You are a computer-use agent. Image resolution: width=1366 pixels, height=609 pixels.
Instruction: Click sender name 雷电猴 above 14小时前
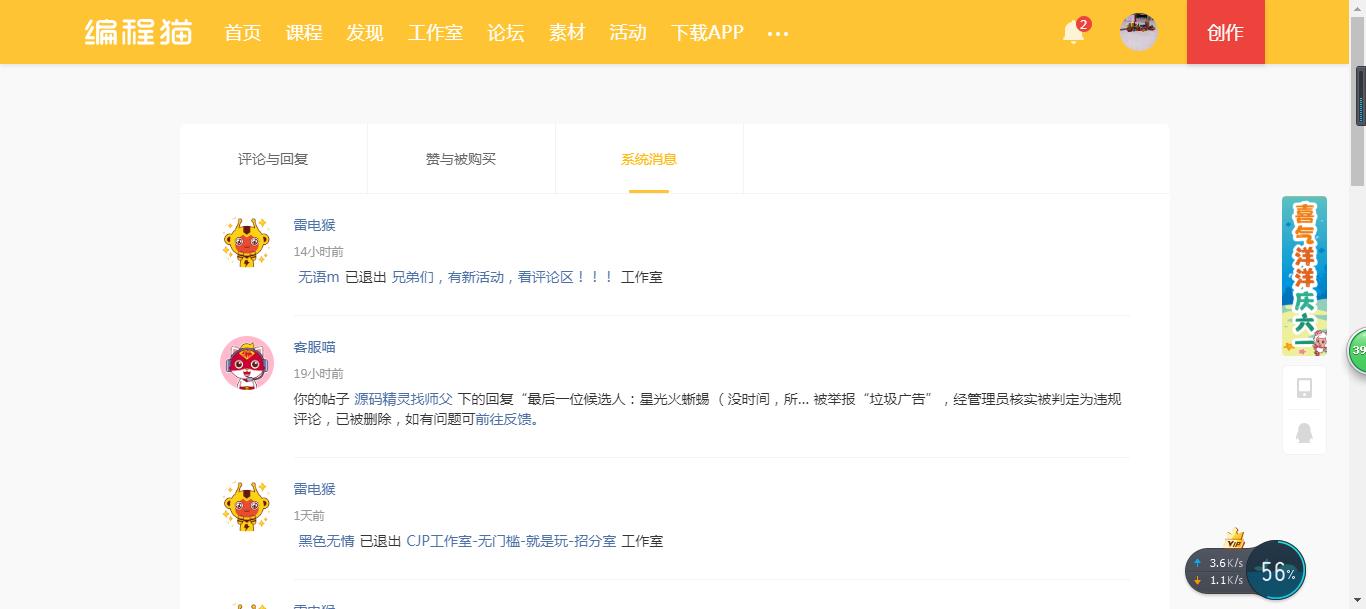314,225
